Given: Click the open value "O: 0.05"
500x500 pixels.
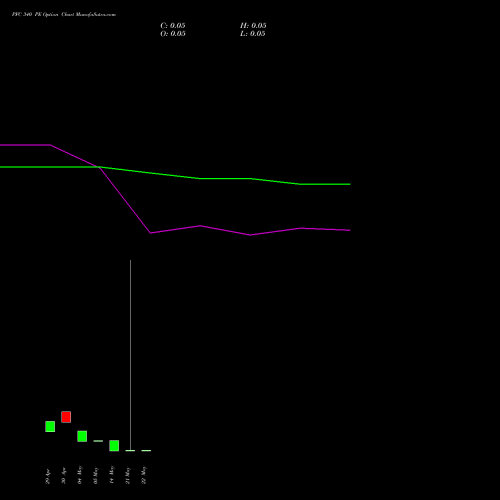Looking at the screenshot, I should tap(173, 34).
